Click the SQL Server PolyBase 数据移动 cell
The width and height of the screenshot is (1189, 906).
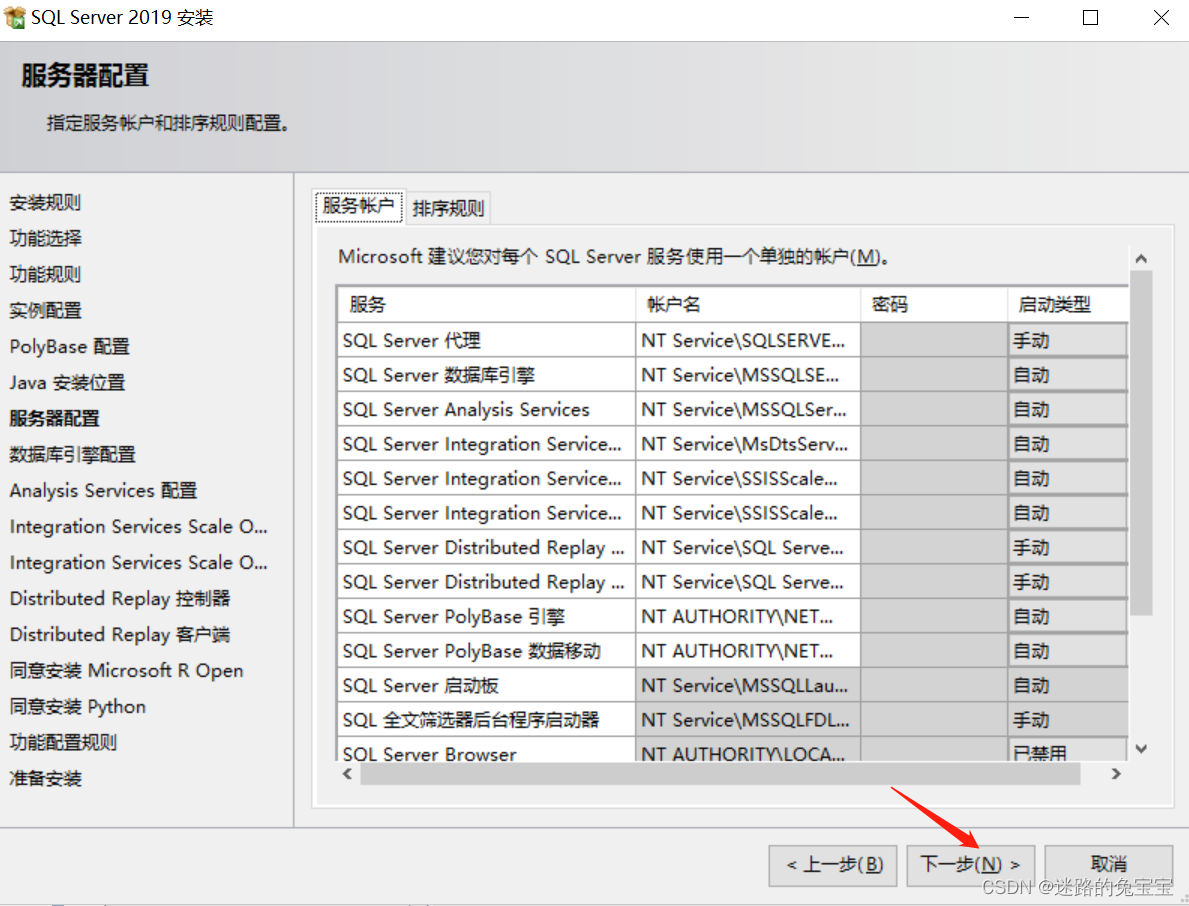click(x=486, y=651)
